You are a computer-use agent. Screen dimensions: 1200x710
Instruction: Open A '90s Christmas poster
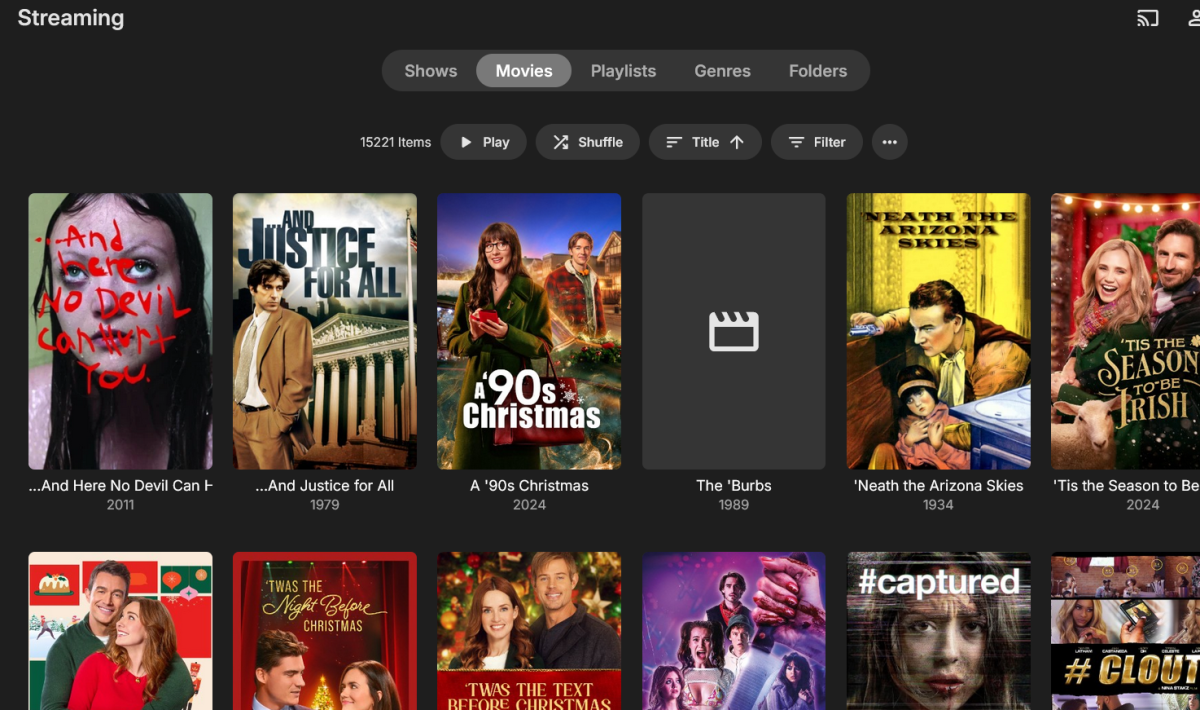[x=529, y=331]
